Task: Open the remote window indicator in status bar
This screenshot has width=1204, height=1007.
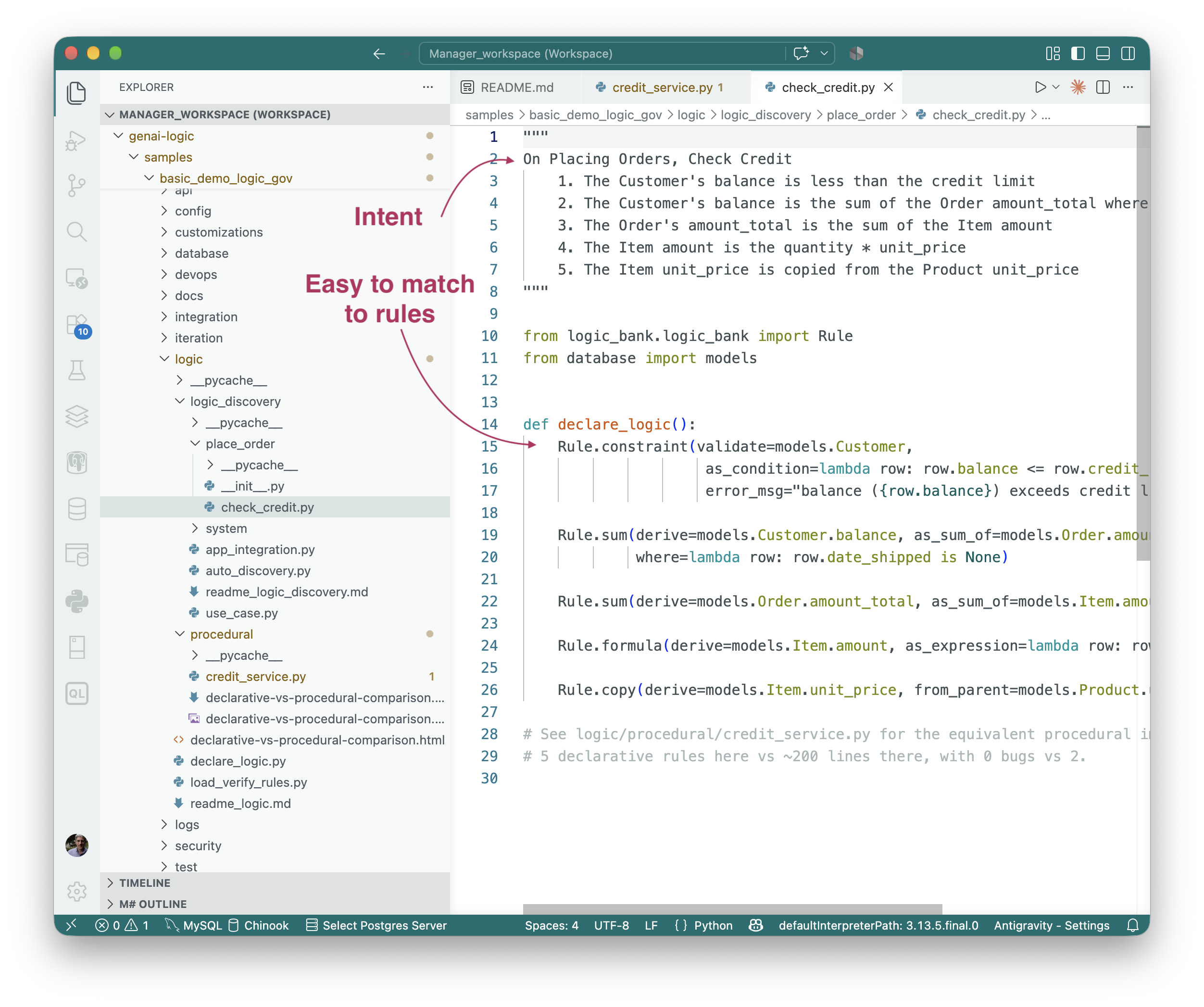Action: point(72,926)
